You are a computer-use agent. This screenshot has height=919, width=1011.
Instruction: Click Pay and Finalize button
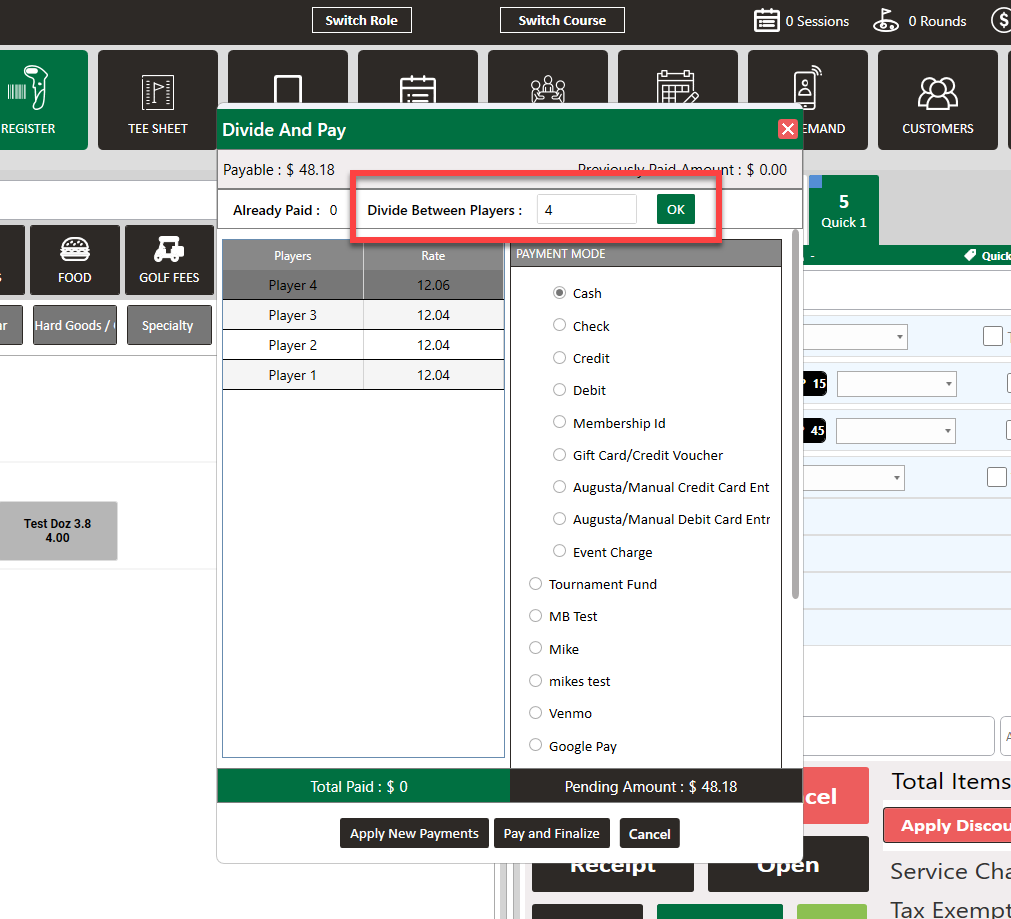pyautogui.click(x=552, y=834)
